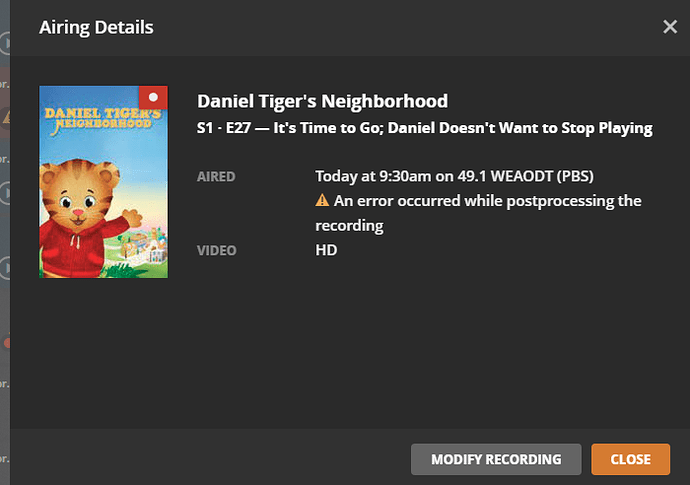Viewport: 690px width, 485px height.
Task: Click the partially hidden warning icon at the left edge
Action: coord(6,117)
